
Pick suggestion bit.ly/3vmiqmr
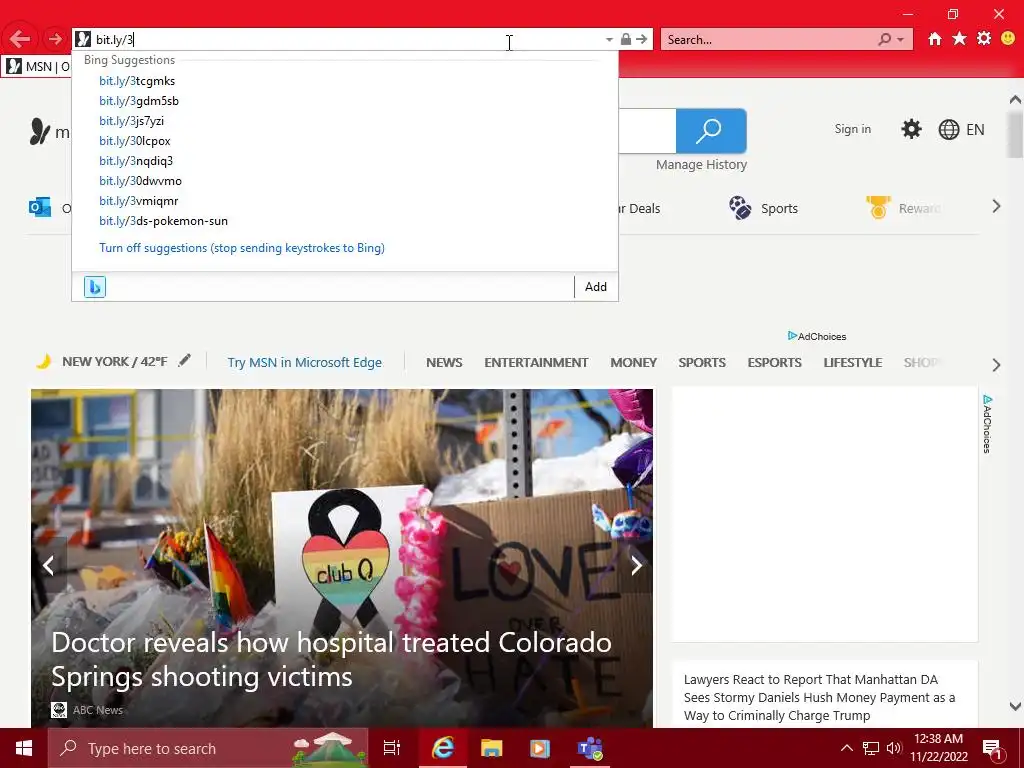tap(138, 201)
